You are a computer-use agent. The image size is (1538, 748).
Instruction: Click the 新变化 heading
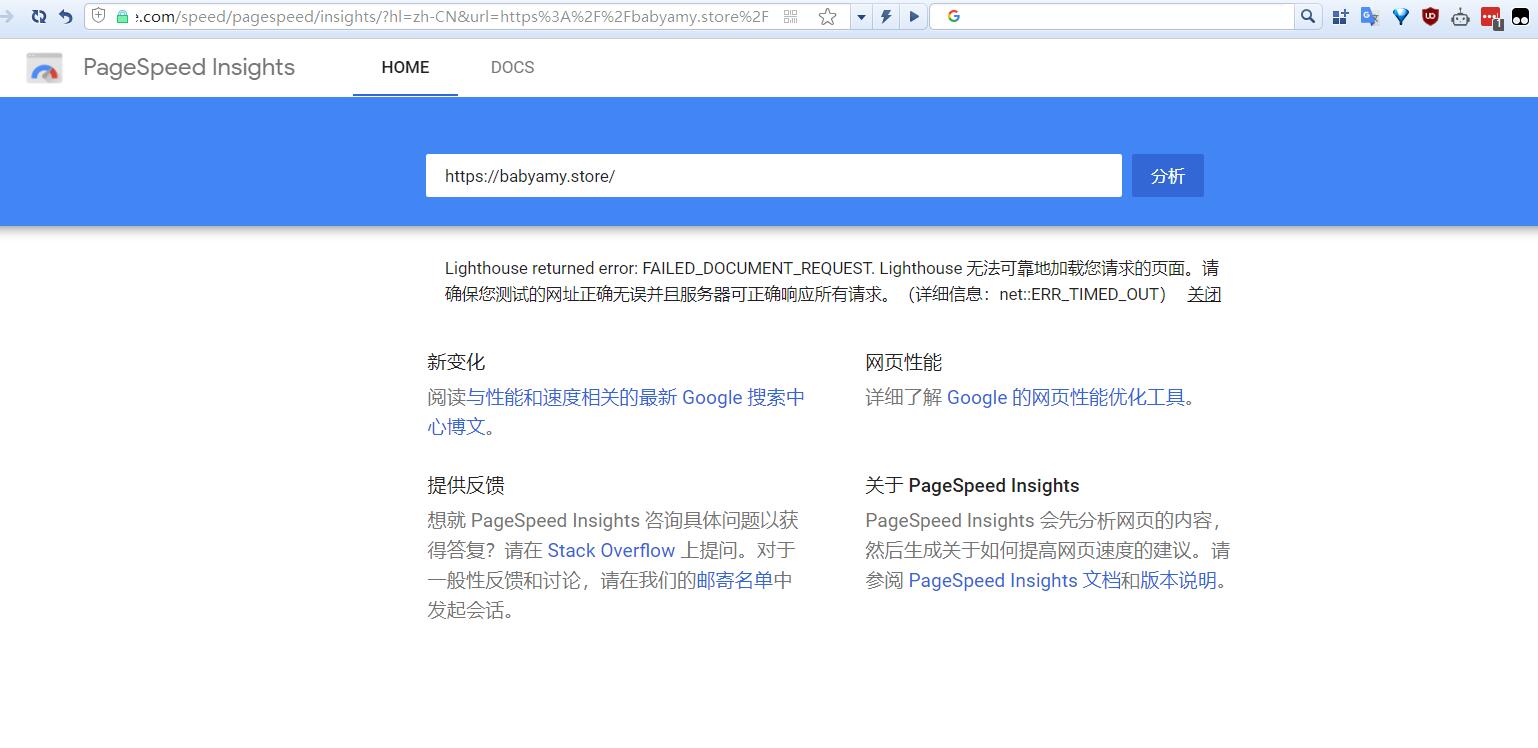[456, 362]
